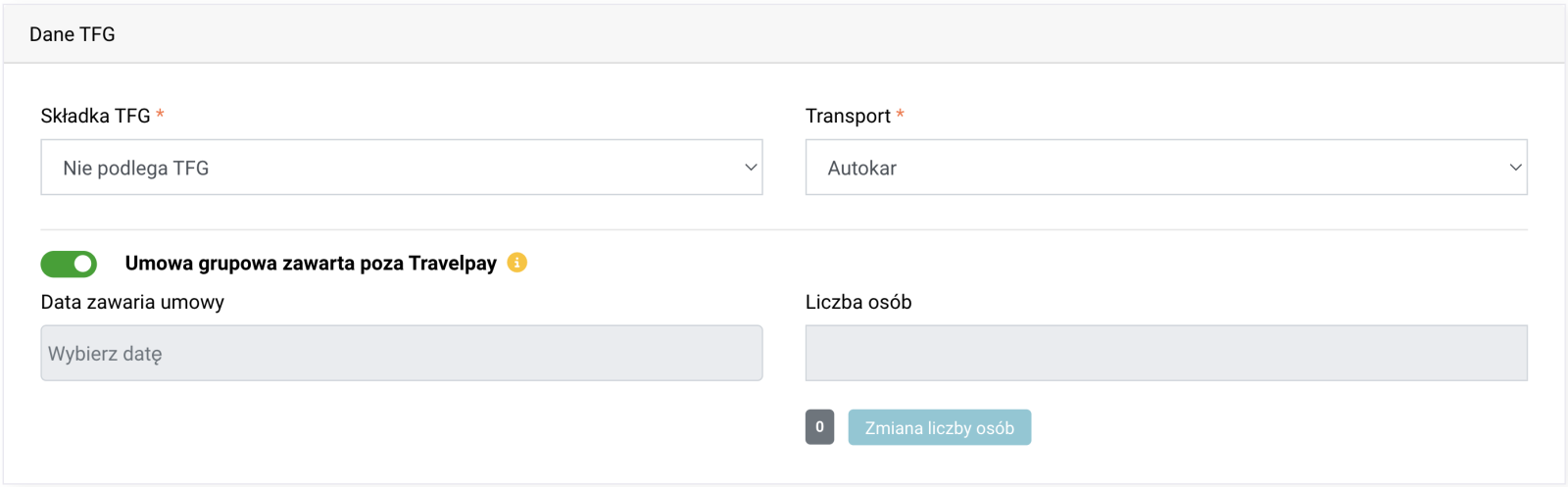
Task: Click the Liczba osób input field
Action: (1166, 353)
